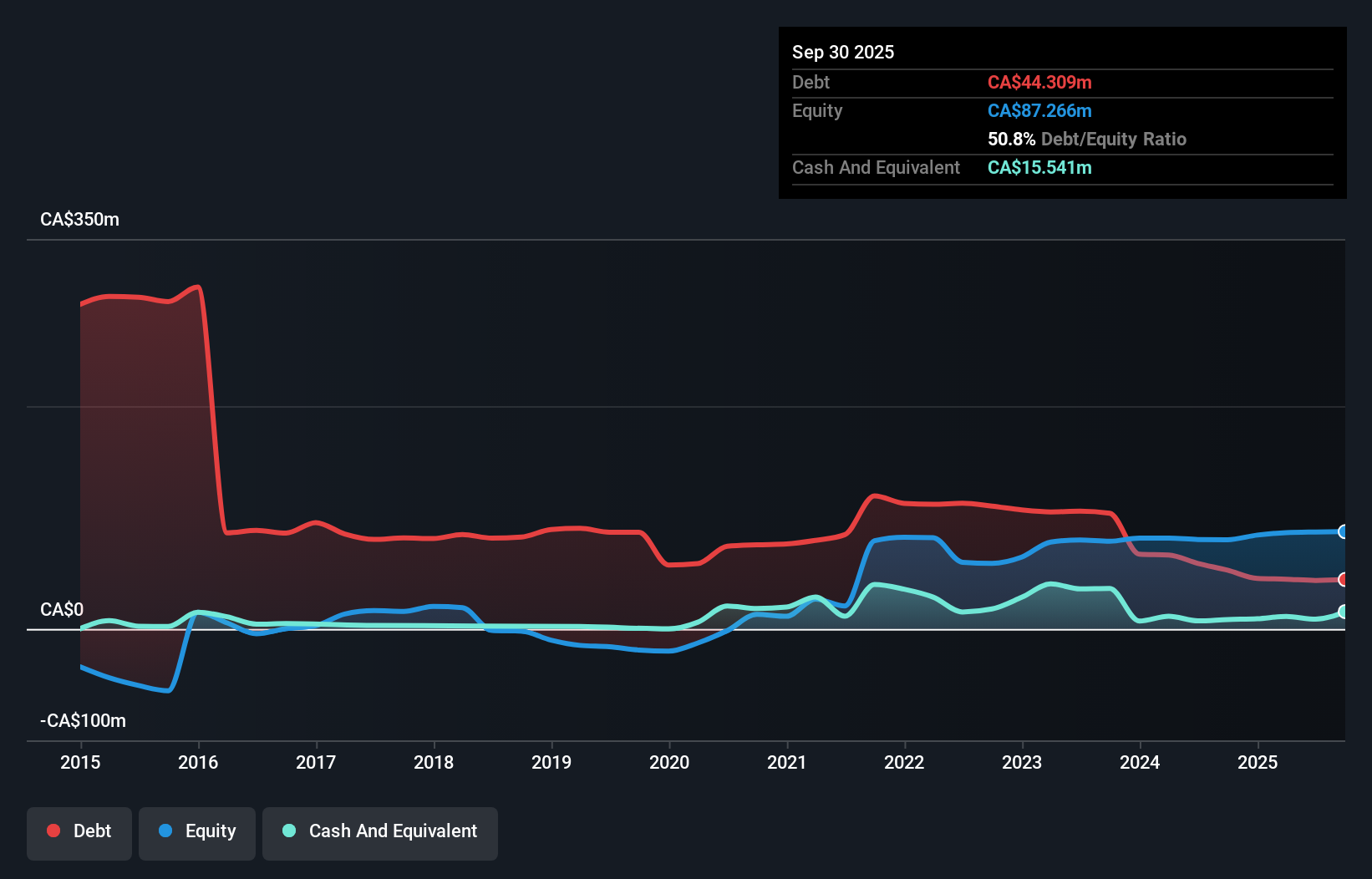
Task: Select the 2025 year label on the axis
Action: point(1258,762)
